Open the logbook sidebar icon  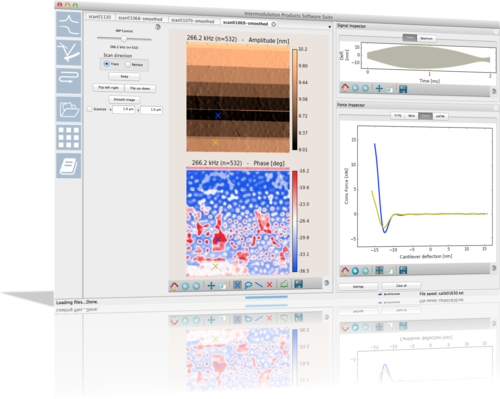click(x=69, y=166)
